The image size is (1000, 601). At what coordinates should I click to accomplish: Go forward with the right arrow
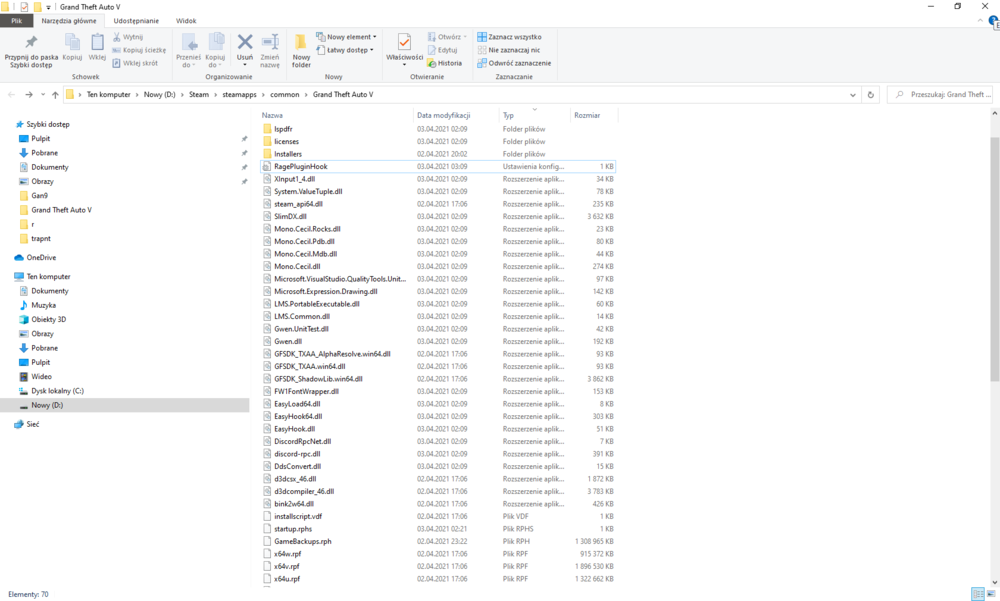tap(29, 94)
